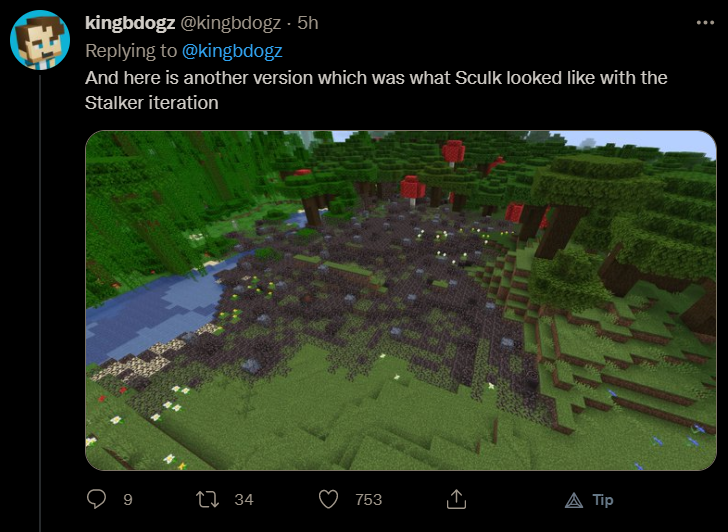Click the retweet count showing 34

[244, 500]
